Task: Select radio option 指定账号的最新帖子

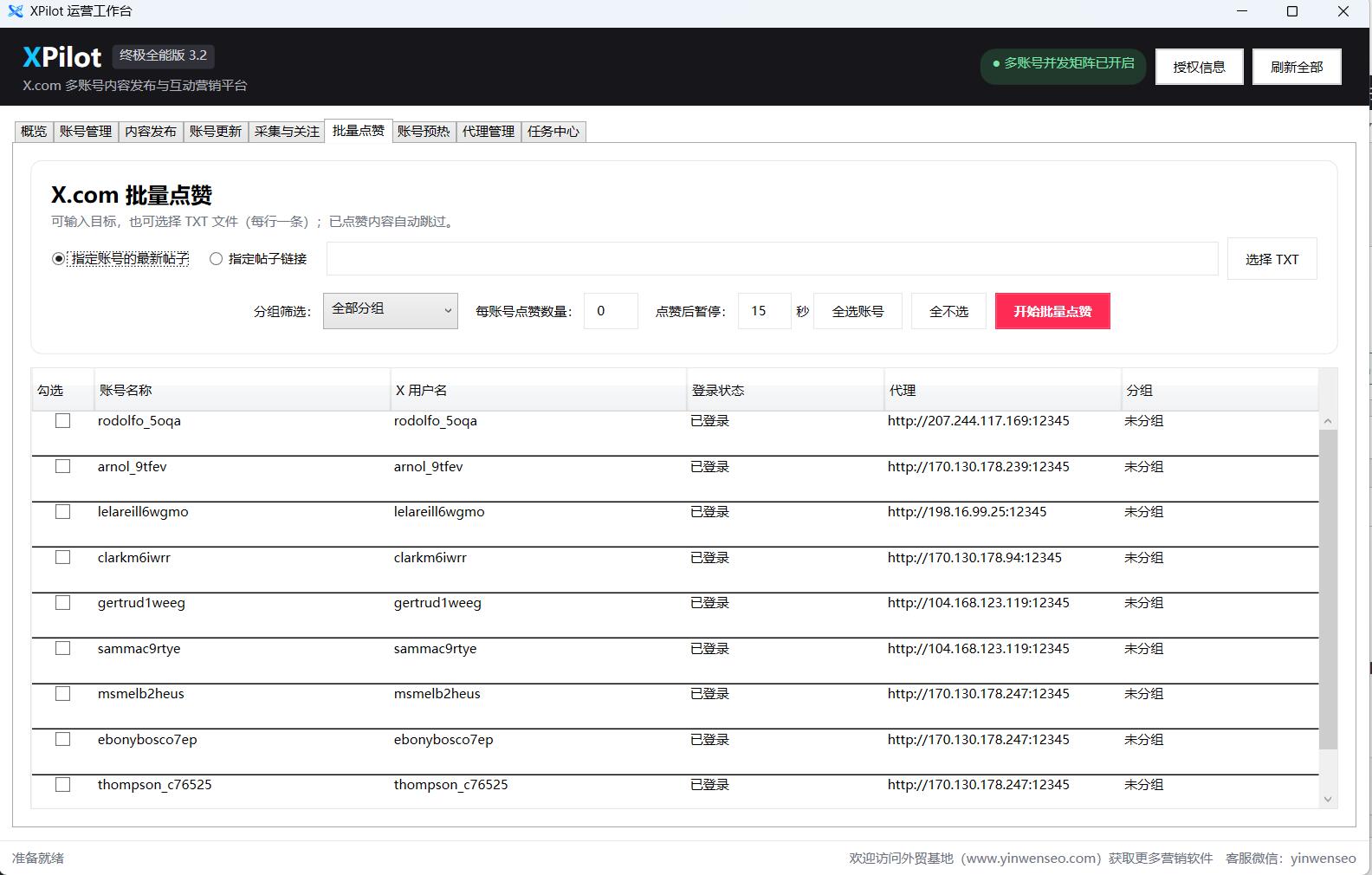Action: click(120, 258)
